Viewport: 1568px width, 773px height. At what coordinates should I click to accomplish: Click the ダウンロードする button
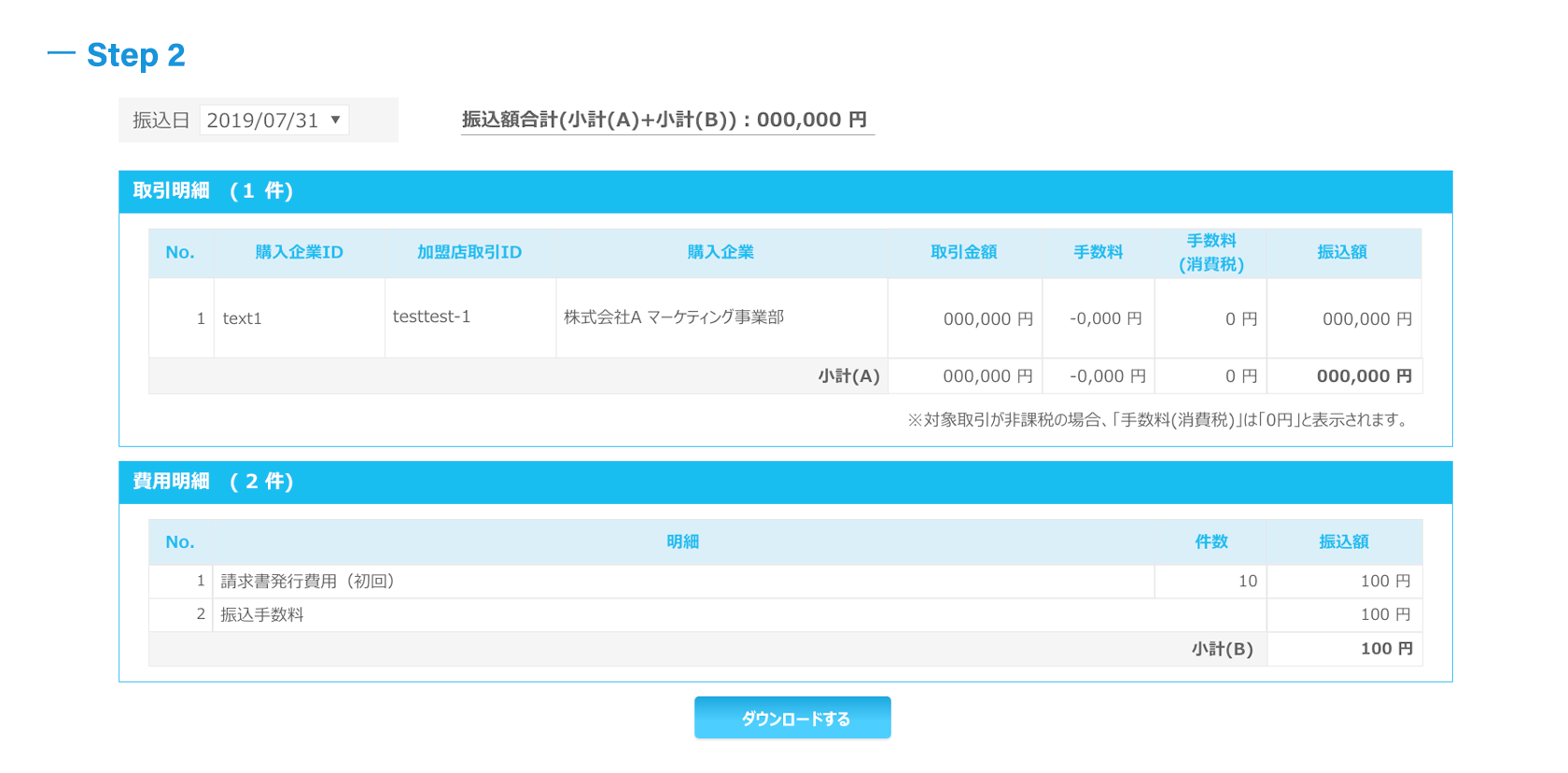coord(792,718)
